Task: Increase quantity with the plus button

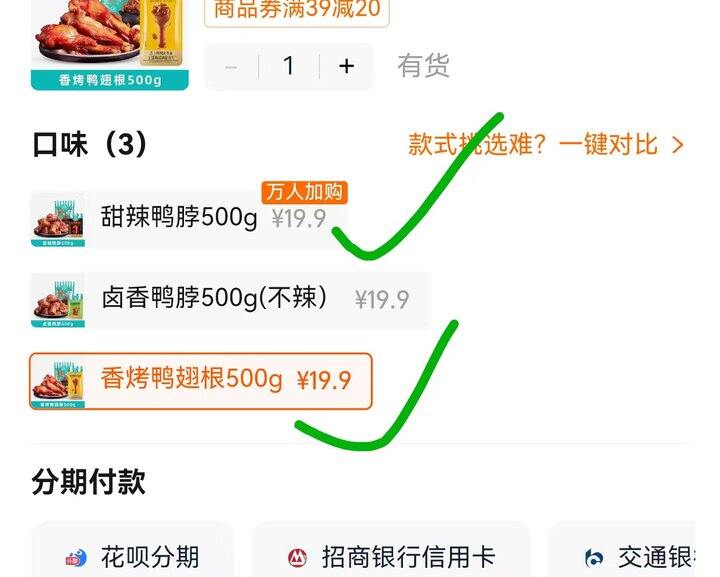Action: point(347,66)
